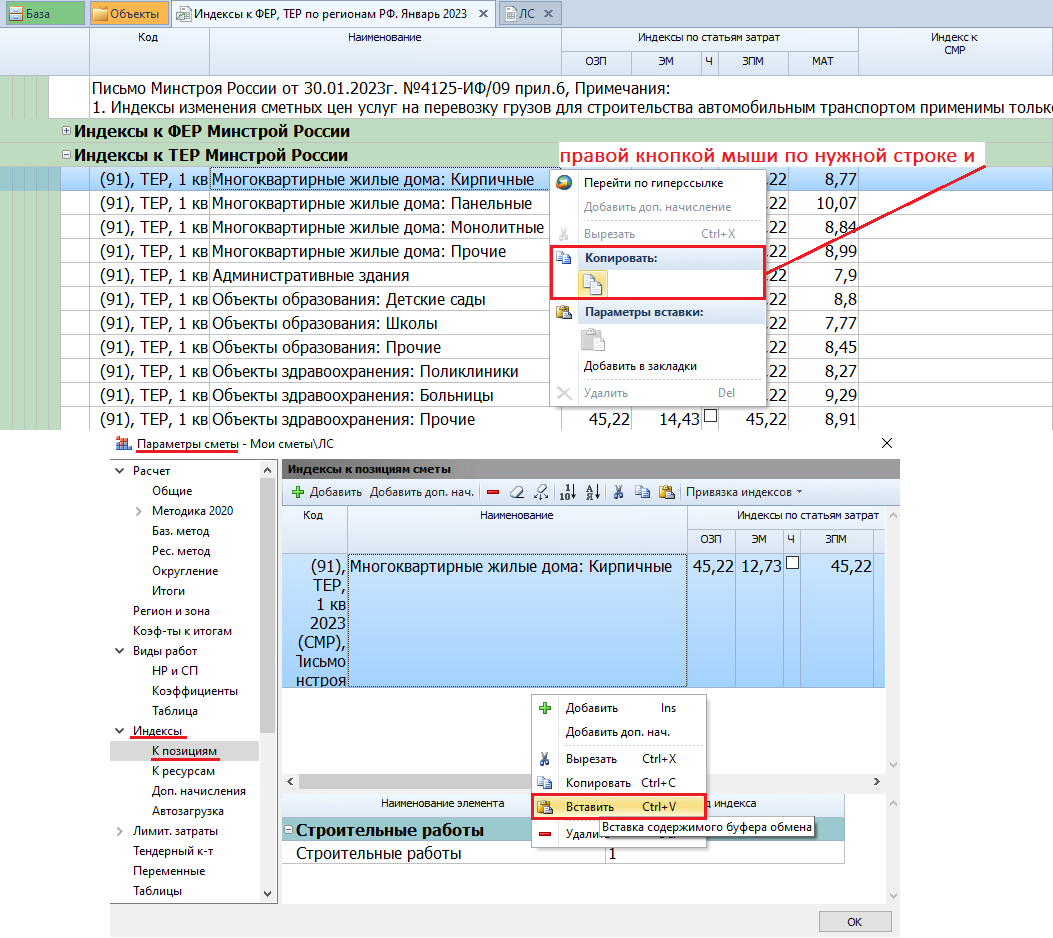Open Тендерный к-т in the tree
This screenshot has height=938, width=1053.
click(x=173, y=851)
